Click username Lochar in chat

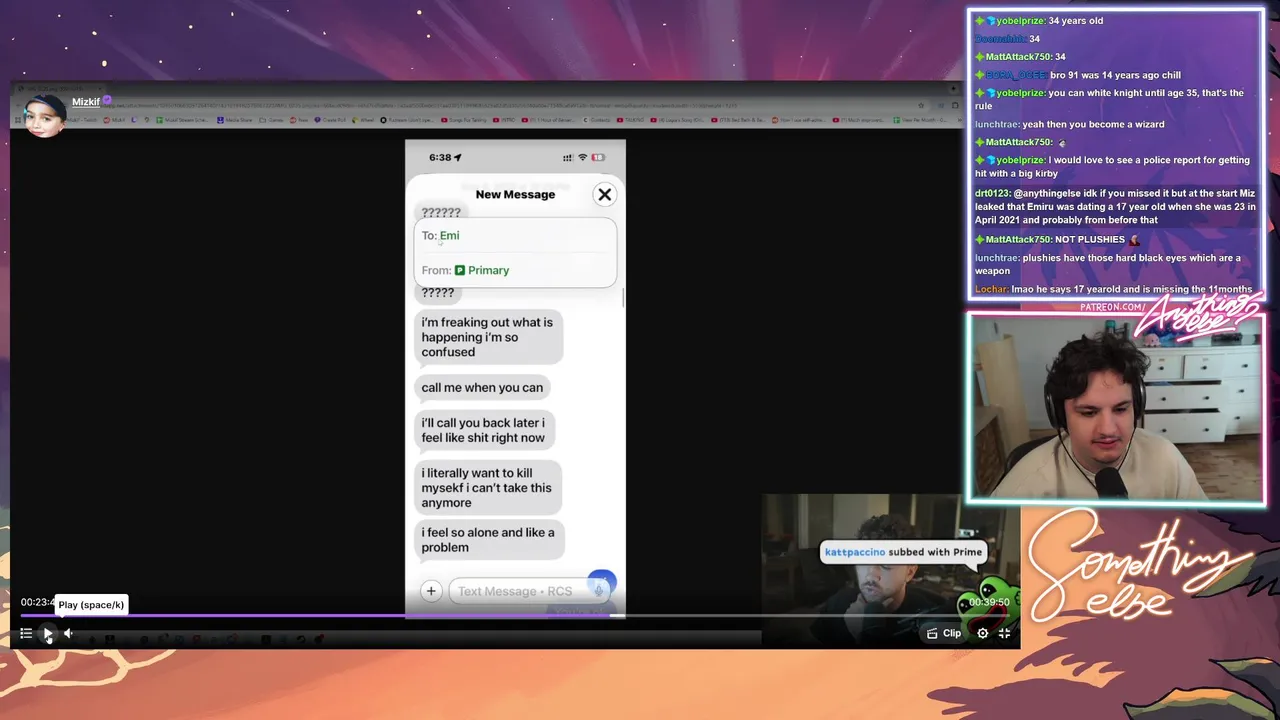tap(991, 289)
